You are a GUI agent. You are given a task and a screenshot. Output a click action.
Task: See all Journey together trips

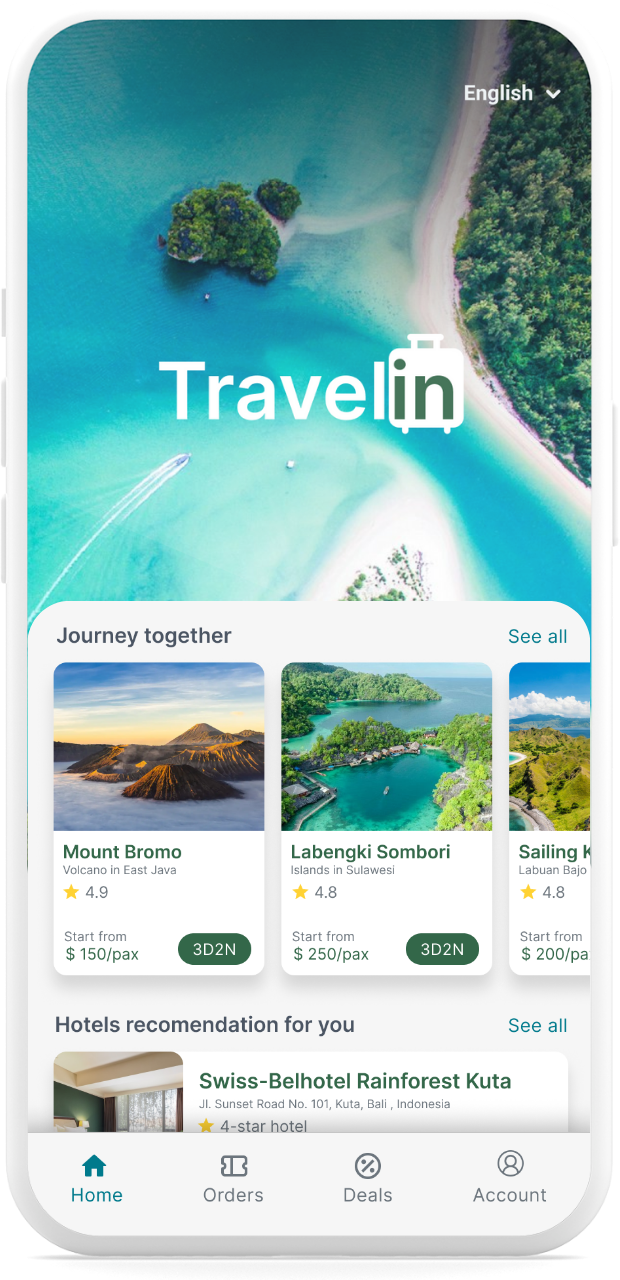pos(537,637)
